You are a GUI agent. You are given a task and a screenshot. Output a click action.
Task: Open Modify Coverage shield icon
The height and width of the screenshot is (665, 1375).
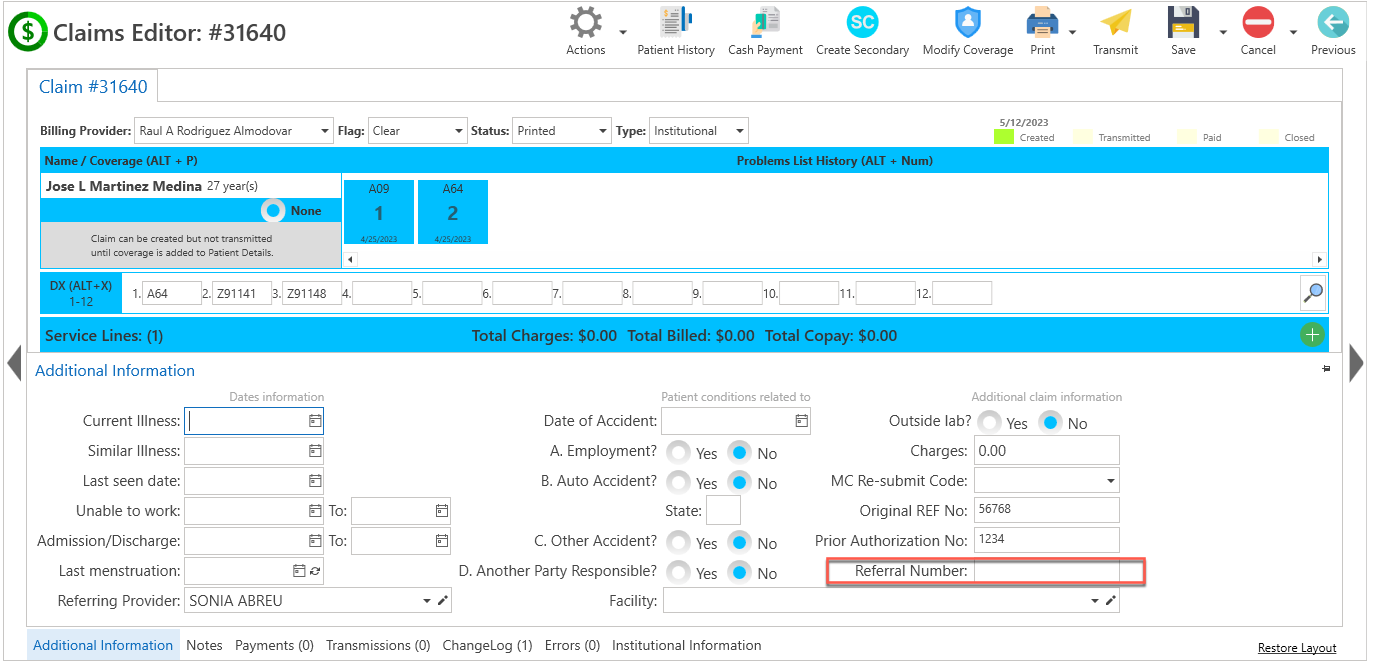tap(967, 23)
